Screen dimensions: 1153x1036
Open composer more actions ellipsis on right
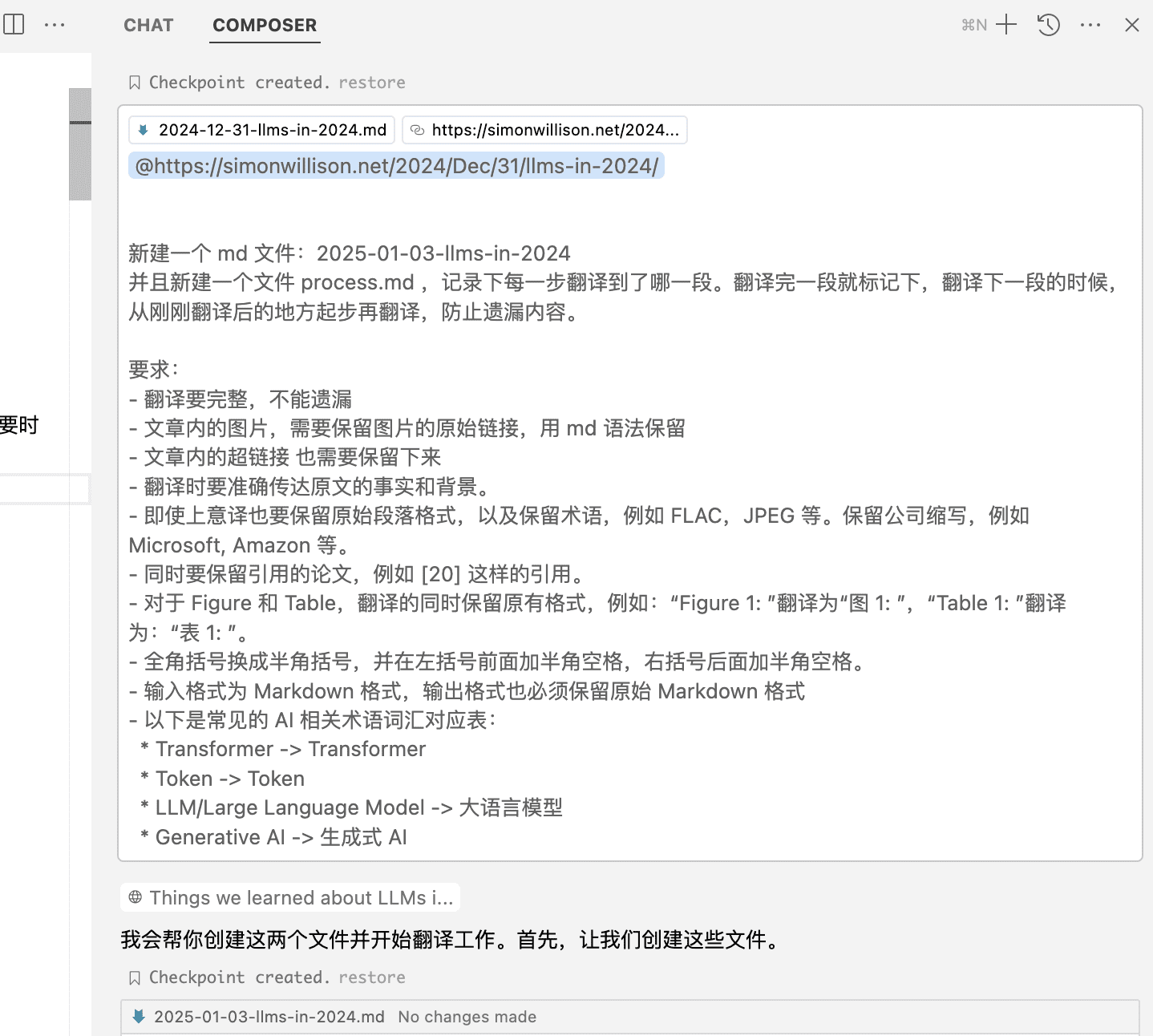1090,25
